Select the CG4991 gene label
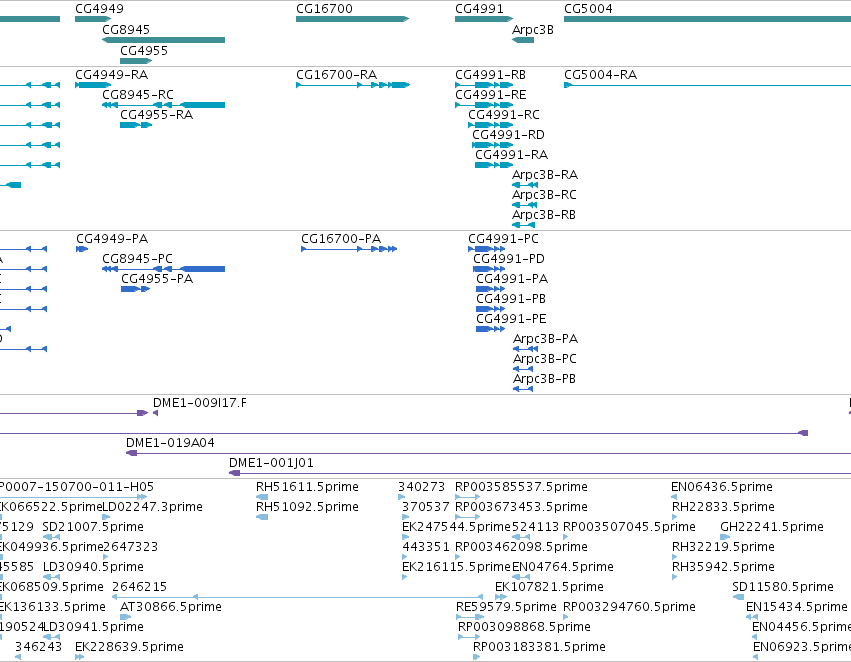This screenshot has height=662, width=851. click(479, 9)
